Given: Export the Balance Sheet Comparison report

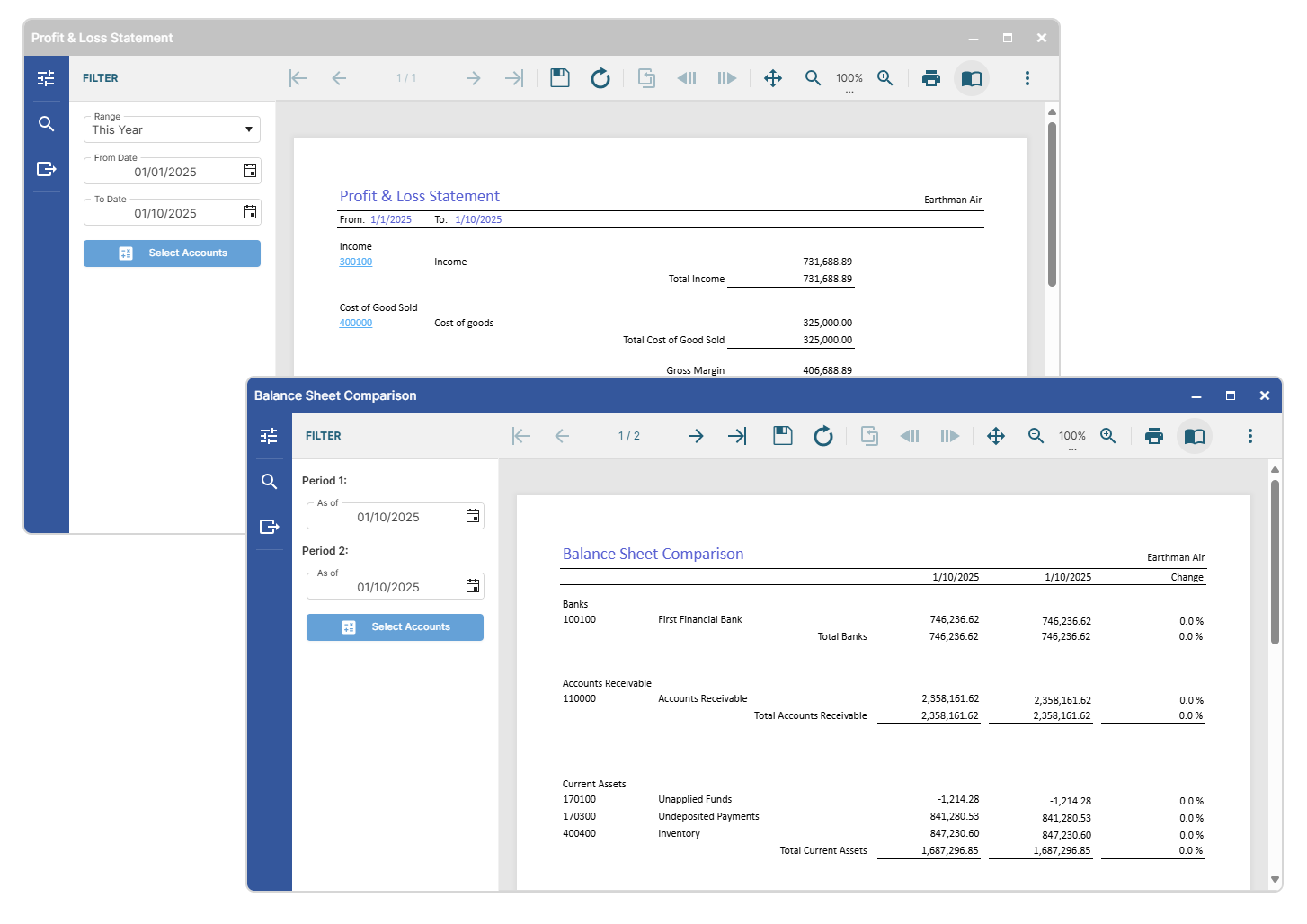Looking at the screenshot, I should 269,528.
